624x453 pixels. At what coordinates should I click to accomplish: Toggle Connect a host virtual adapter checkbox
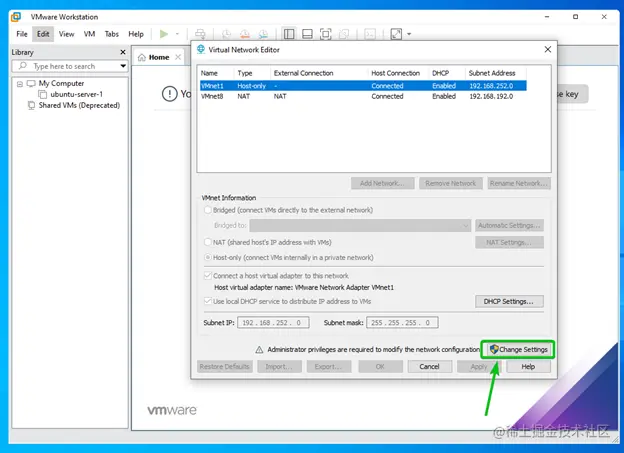click(x=208, y=275)
